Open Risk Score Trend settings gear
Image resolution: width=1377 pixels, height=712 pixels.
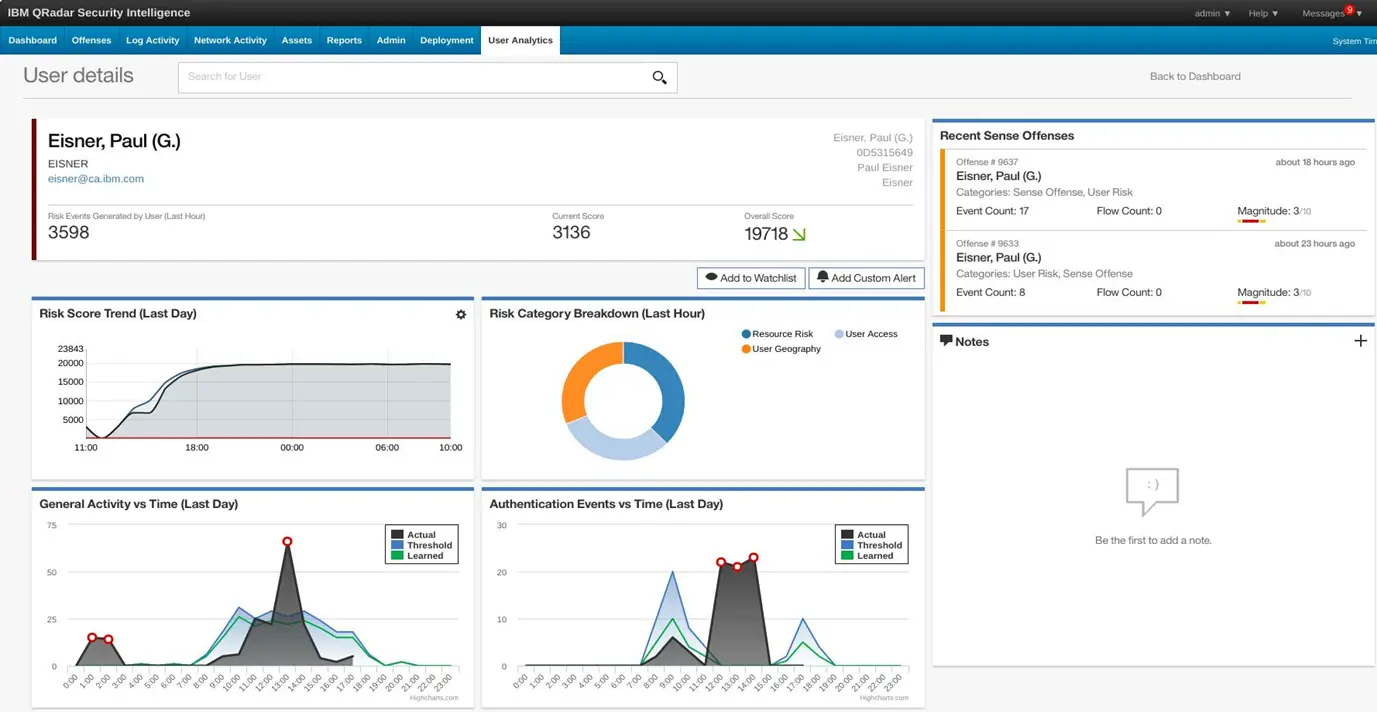click(461, 315)
